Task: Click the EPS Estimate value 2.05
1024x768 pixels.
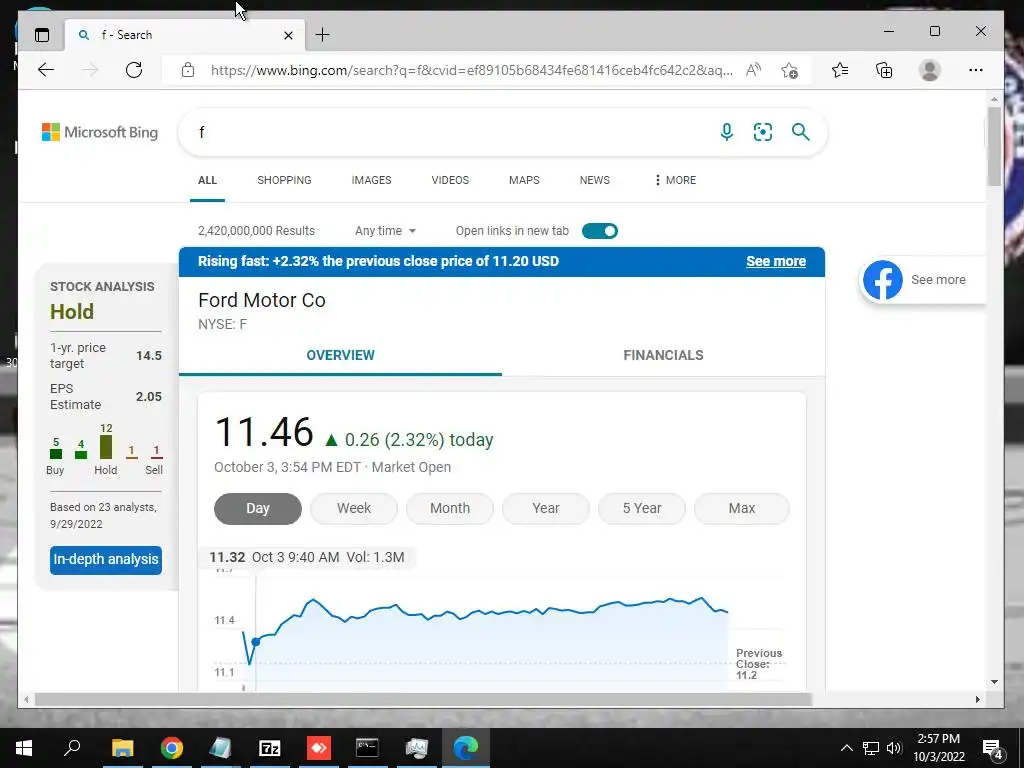Action: 149,396
